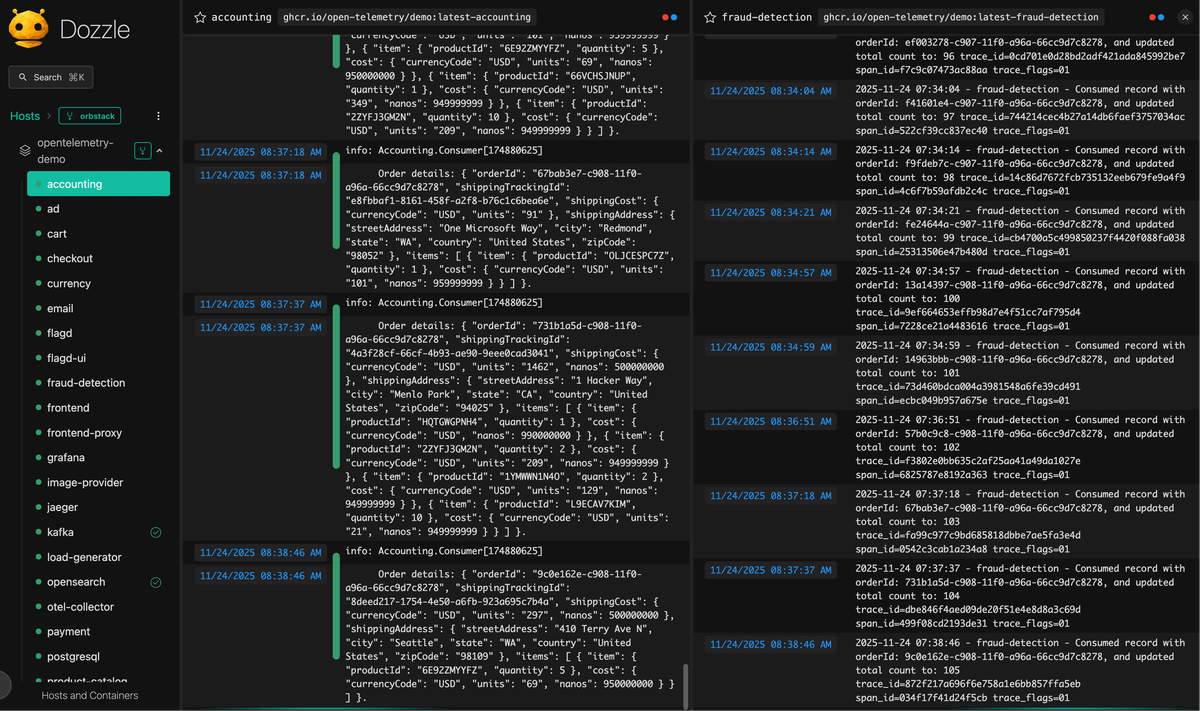Click accounting info line timestamped 08:37:18 AM
The height and width of the screenshot is (711, 1200).
(x=444, y=152)
